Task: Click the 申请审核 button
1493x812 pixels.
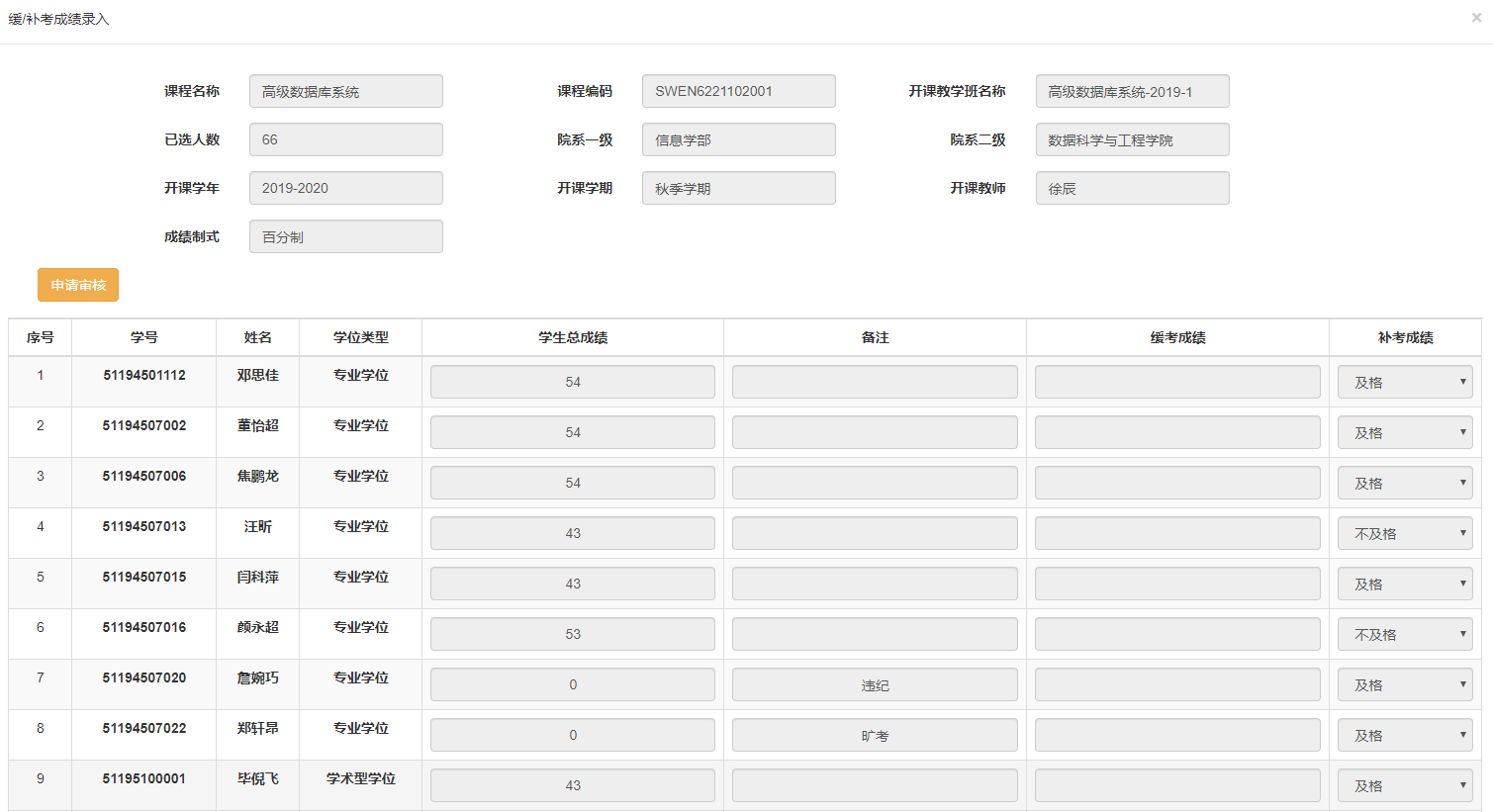Action: [78, 285]
